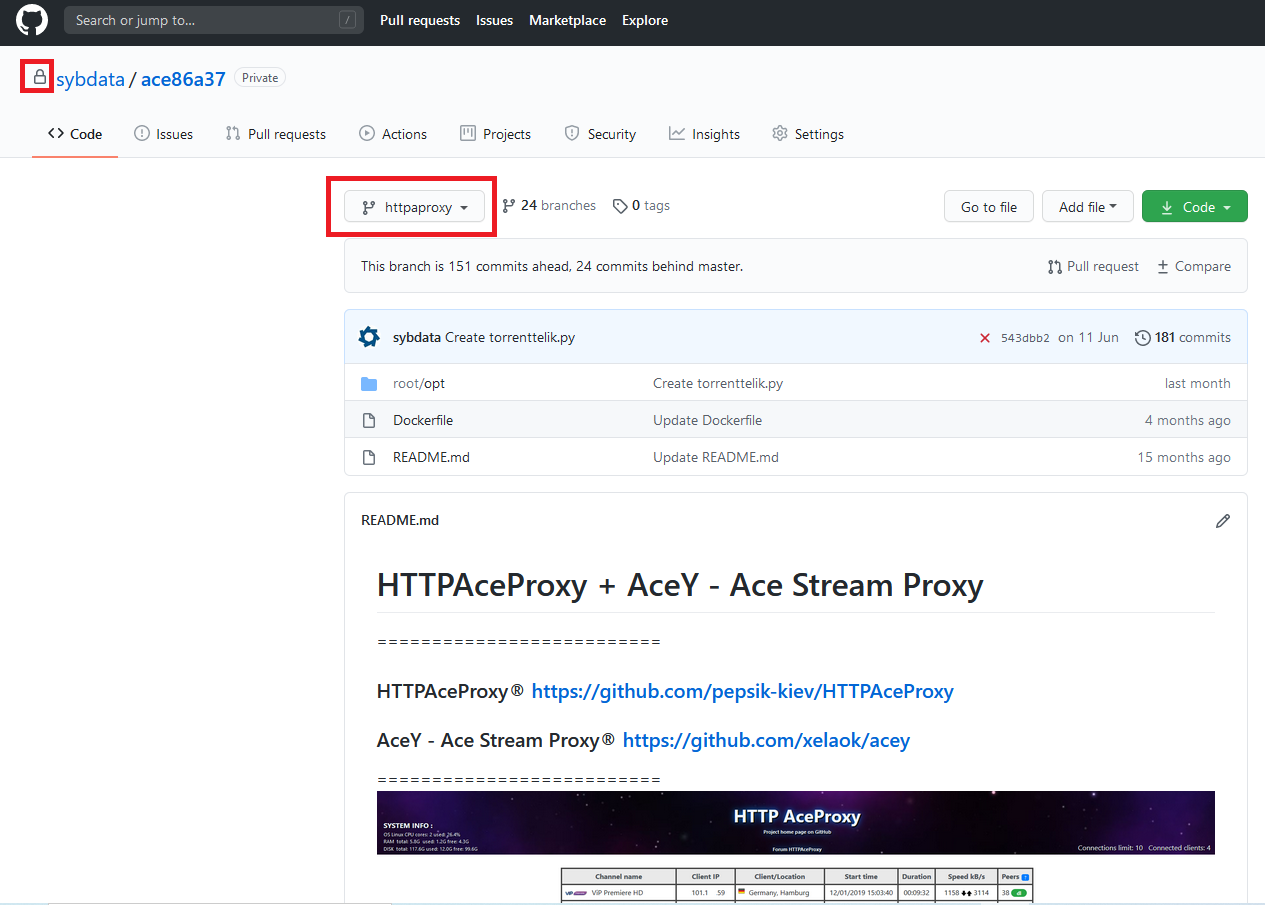Screen dimensions: 1265x905
Task: Open the ace86a37 repository link
Action: point(183,79)
